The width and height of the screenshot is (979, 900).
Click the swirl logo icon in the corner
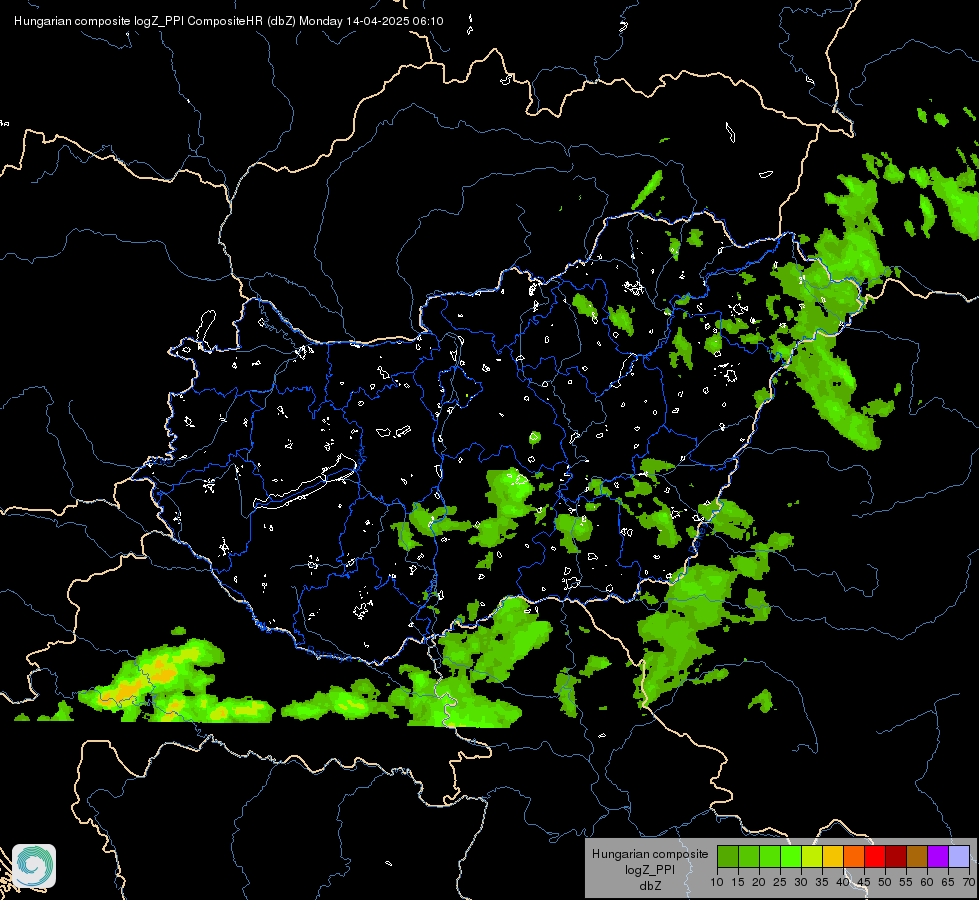point(34,866)
